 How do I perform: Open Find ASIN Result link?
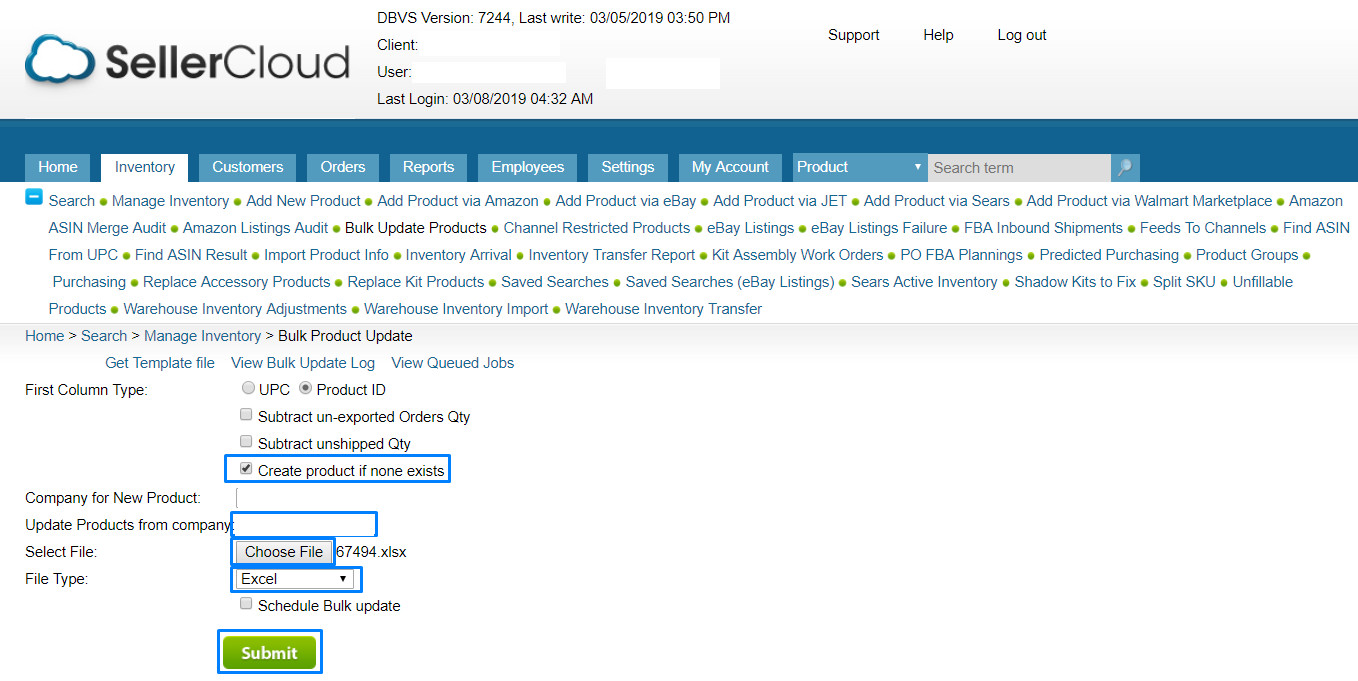coord(191,255)
